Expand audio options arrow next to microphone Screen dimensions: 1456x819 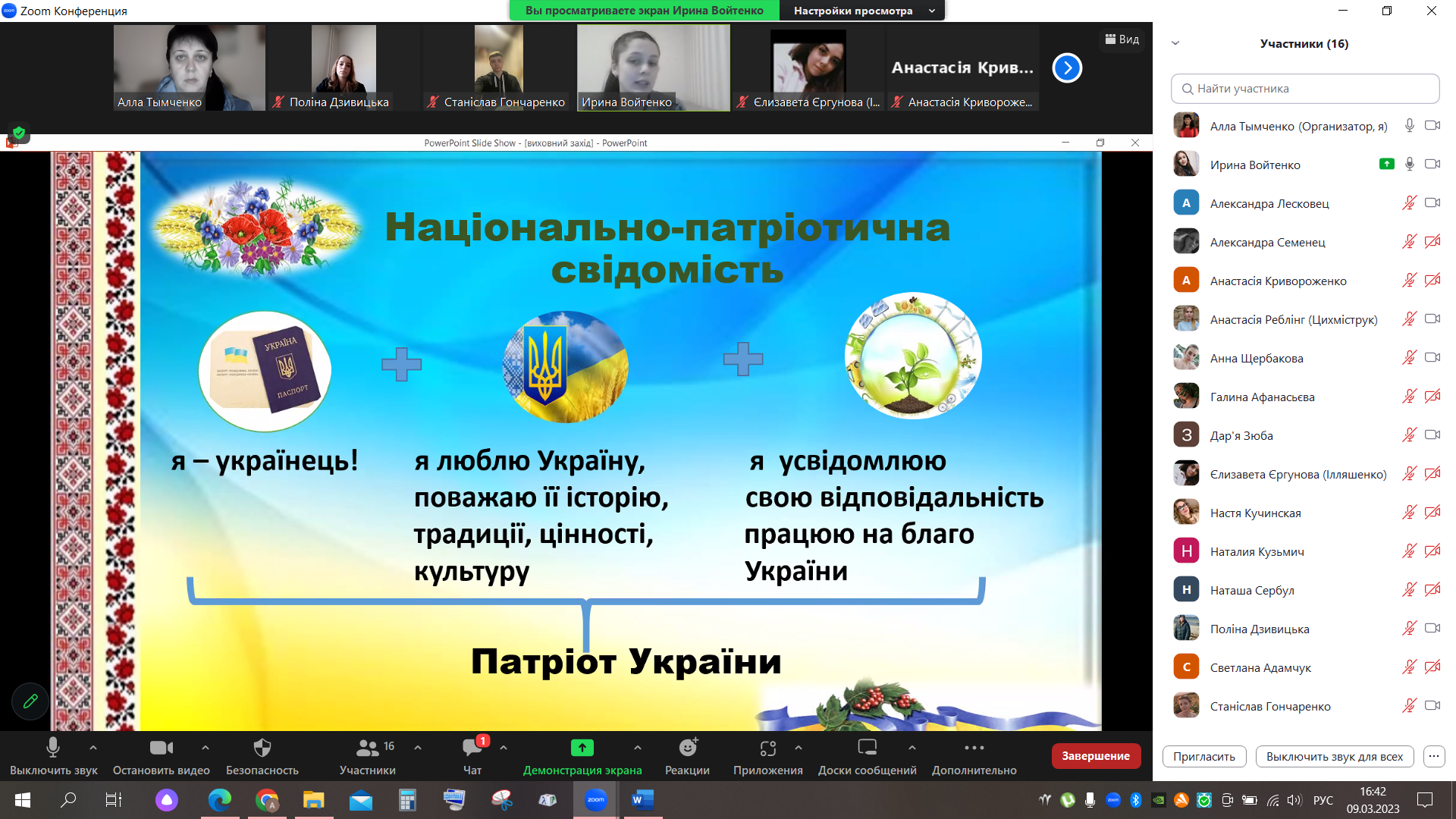pyautogui.click(x=93, y=748)
